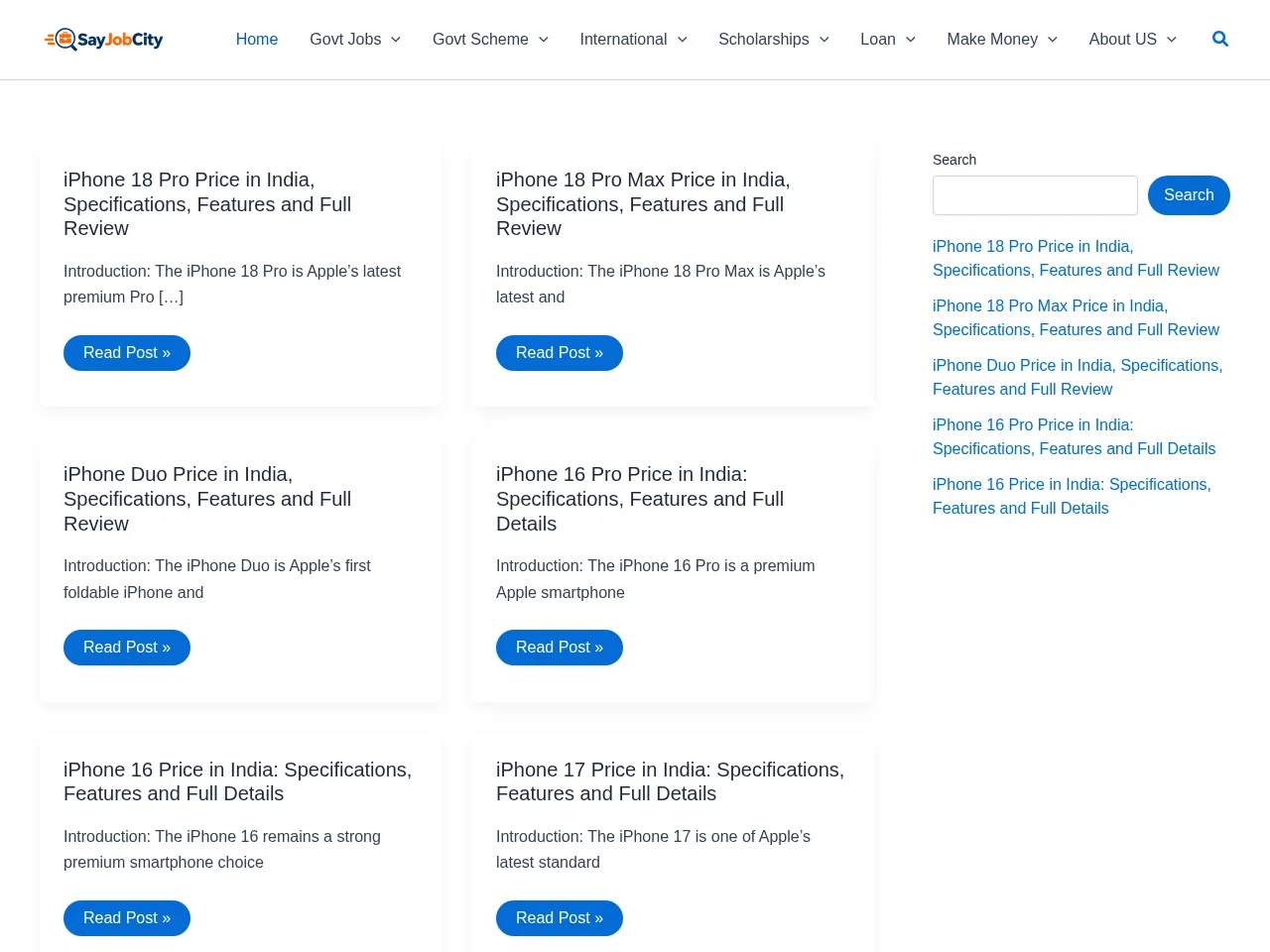Image resolution: width=1270 pixels, height=952 pixels.
Task: Read Post for iPhone 16 Pro
Action: pos(560,648)
